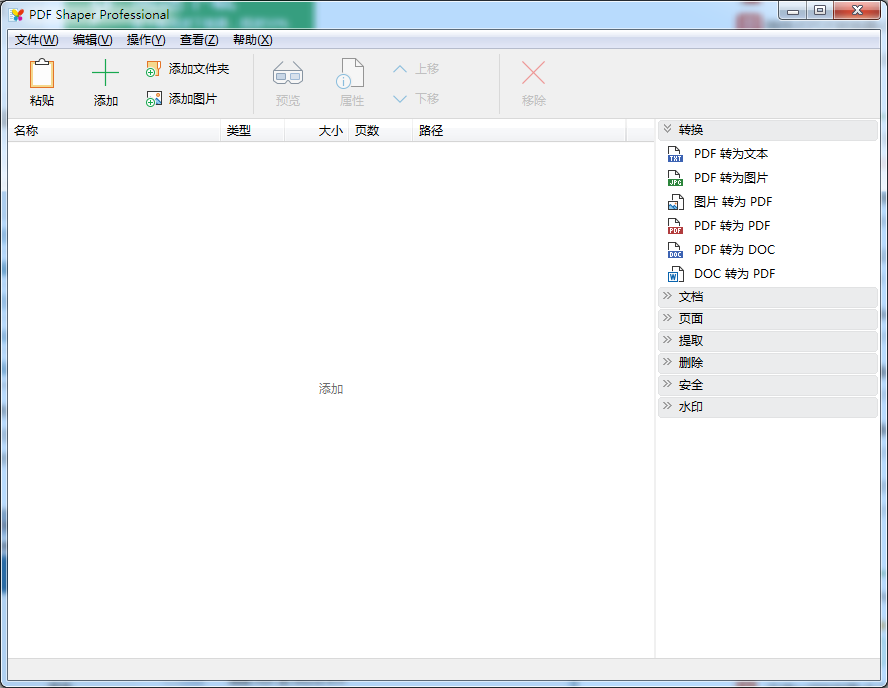Screen dimensions: 888x688
Task: Click the Properties (属性) document icon
Action: 351,74
